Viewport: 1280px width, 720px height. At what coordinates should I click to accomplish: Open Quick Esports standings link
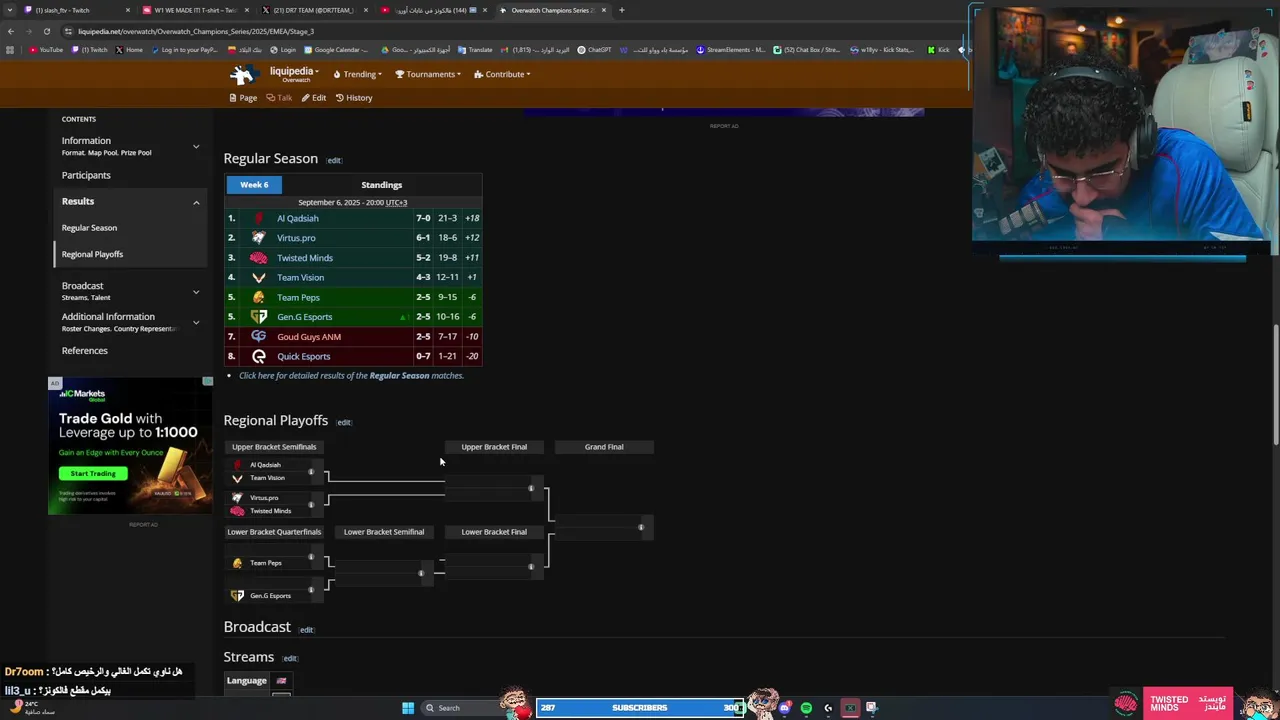pos(303,357)
